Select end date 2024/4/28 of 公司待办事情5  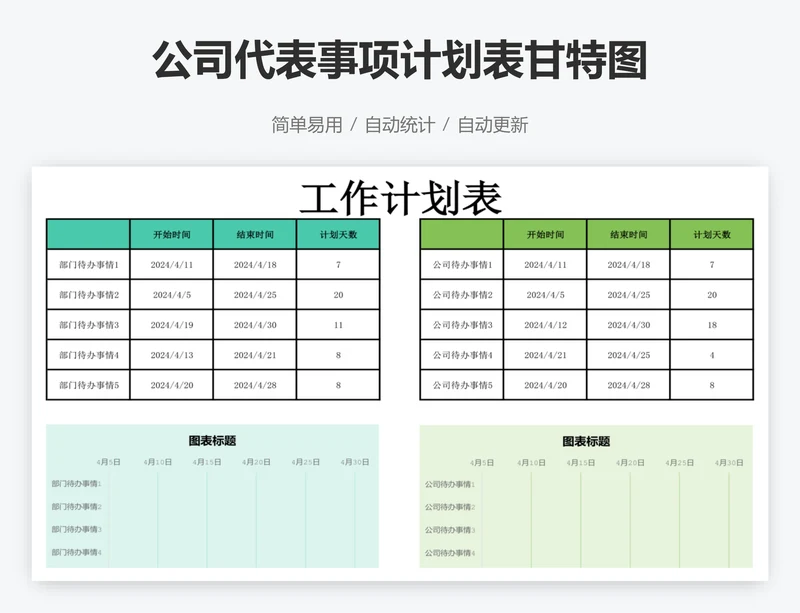click(629, 385)
